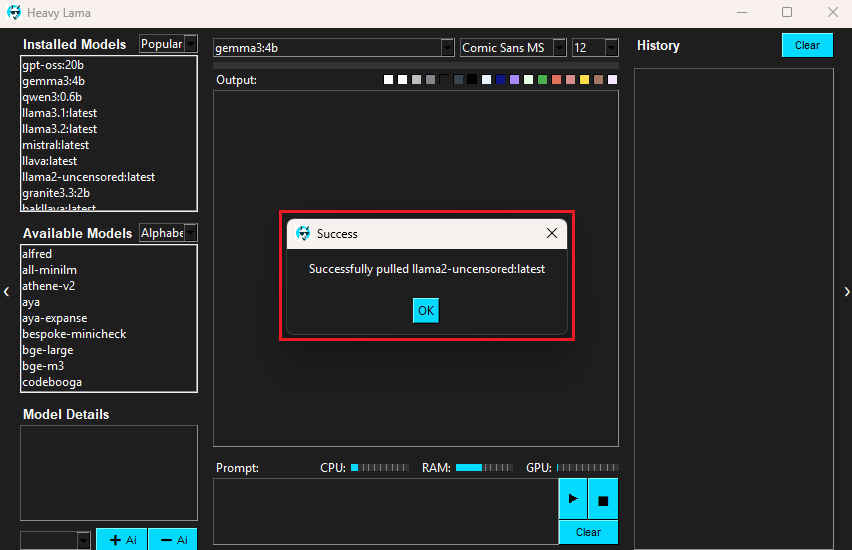The width and height of the screenshot is (852, 550).
Task: Click inside the Output text area
Action: (416, 268)
